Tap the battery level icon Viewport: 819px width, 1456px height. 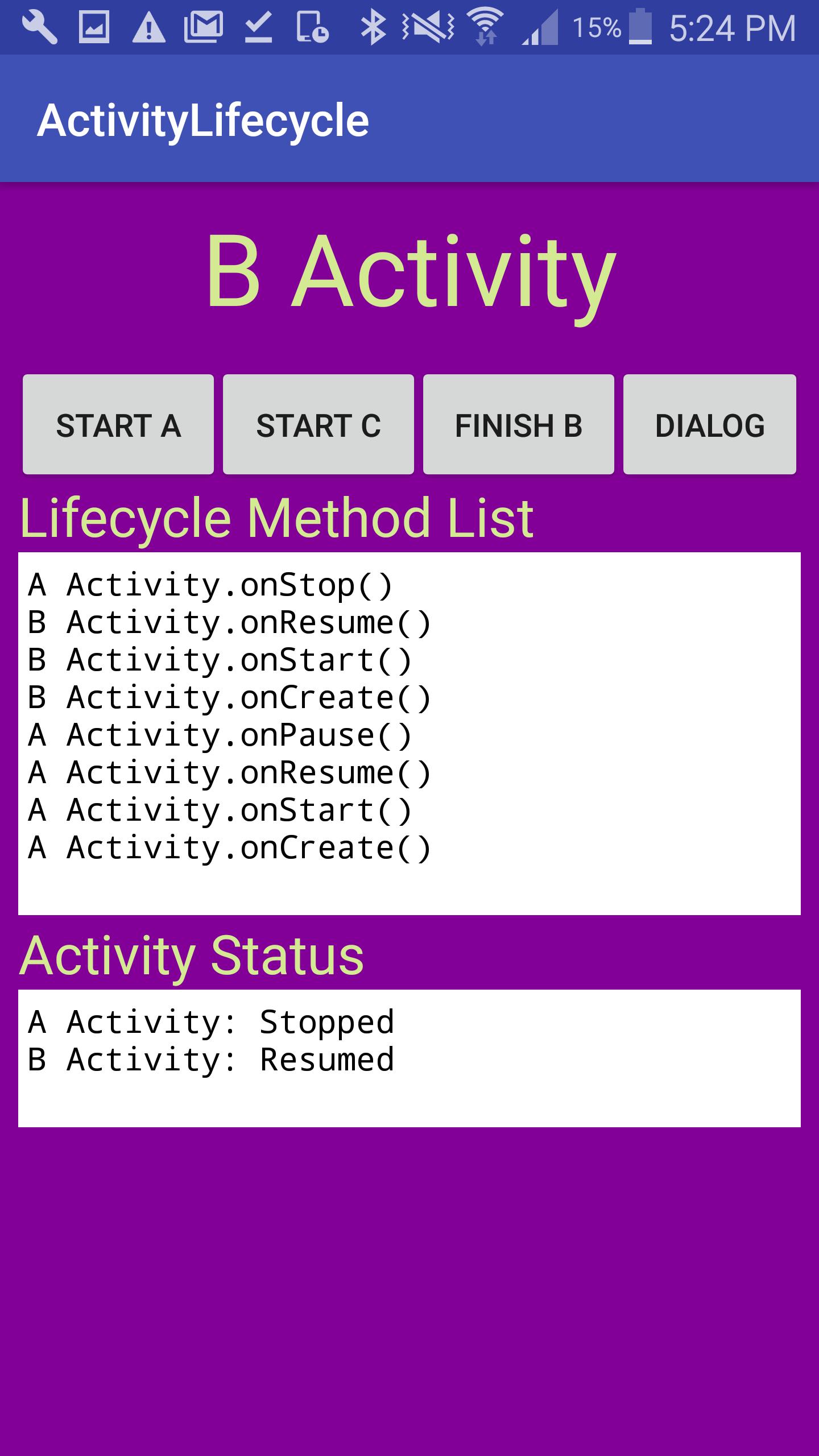(640, 27)
